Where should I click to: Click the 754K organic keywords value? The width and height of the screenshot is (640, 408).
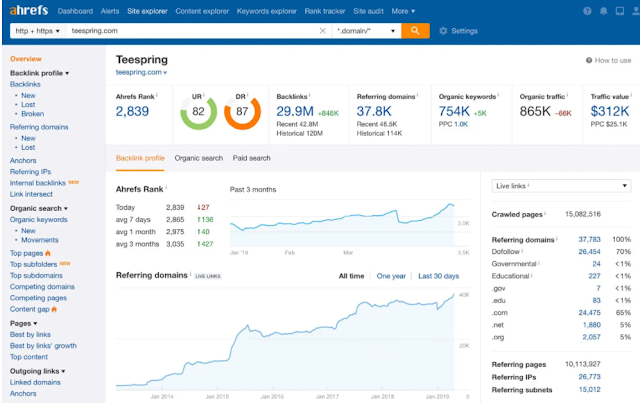tap(454, 111)
